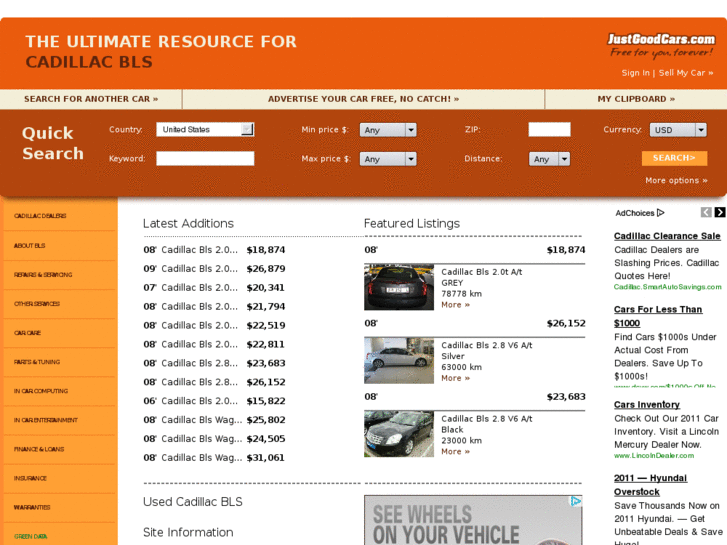Open the 09' Cadillac Bls $26,879 listing
Image resolution: width=727 pixels, height=545 pixels.
coord(214,269)
